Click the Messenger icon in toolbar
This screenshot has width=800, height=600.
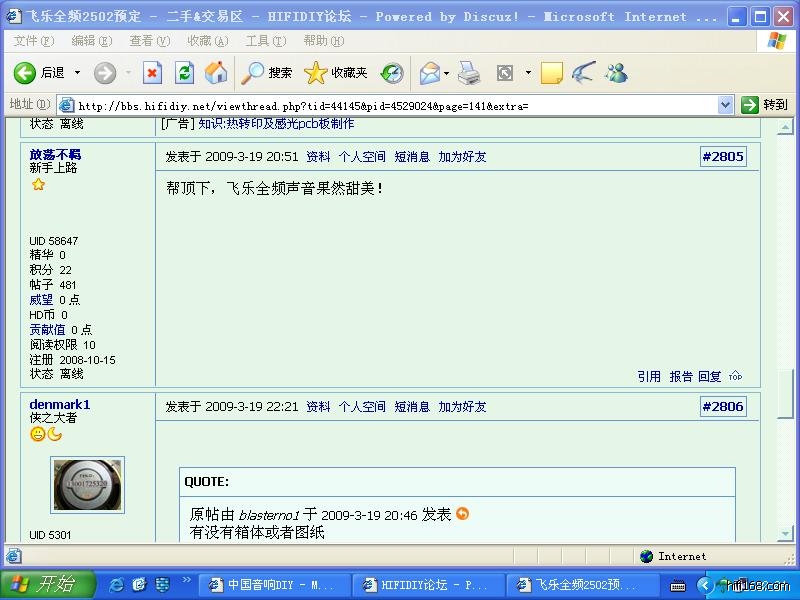pyautogui.click(x=616, y=73)
